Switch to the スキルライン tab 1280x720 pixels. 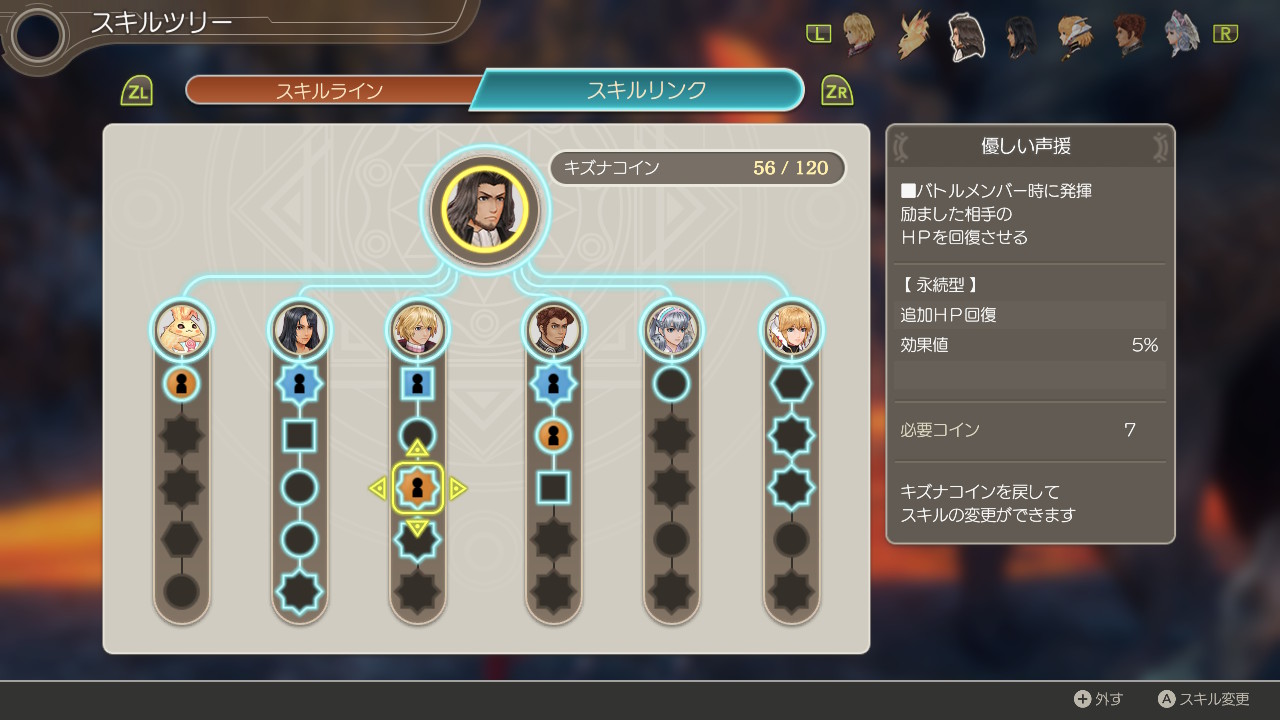(330, 90)
